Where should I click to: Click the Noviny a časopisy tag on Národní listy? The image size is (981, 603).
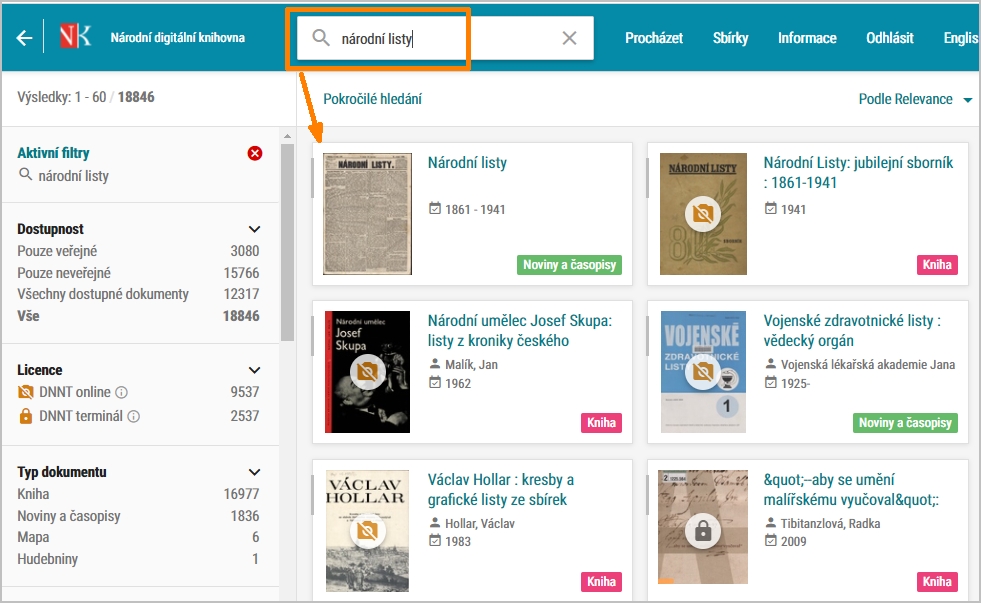point(569,265)
